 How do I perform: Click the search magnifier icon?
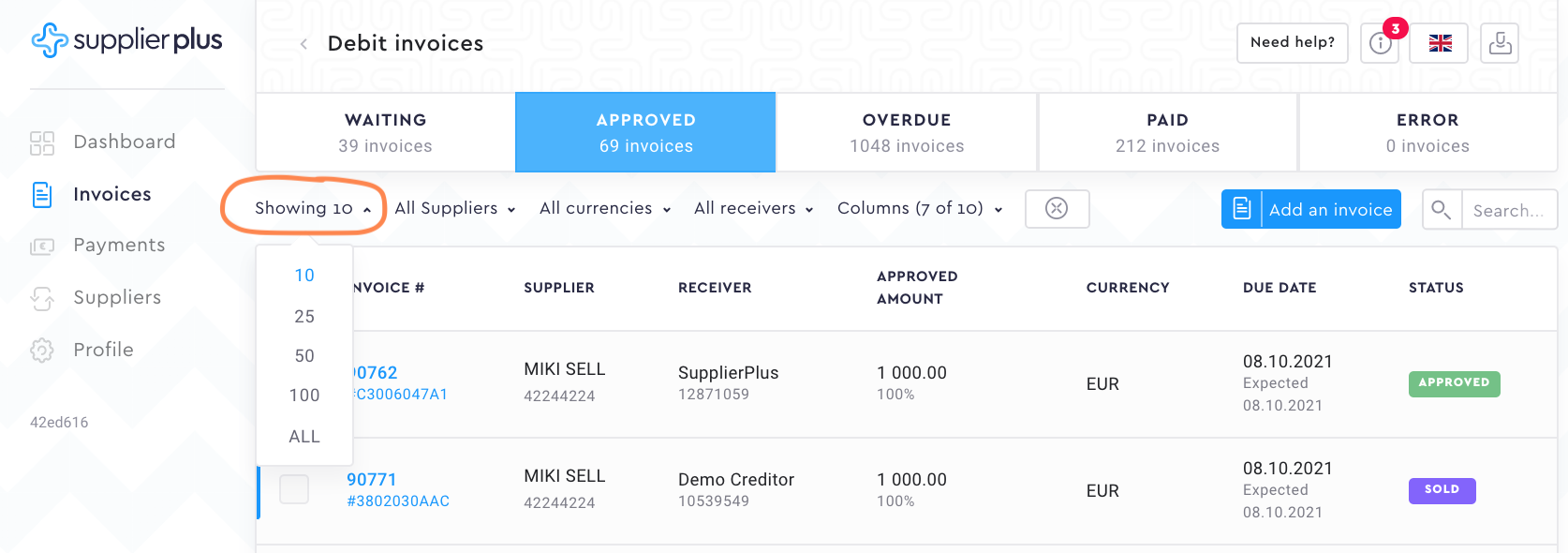point(1442,210)
